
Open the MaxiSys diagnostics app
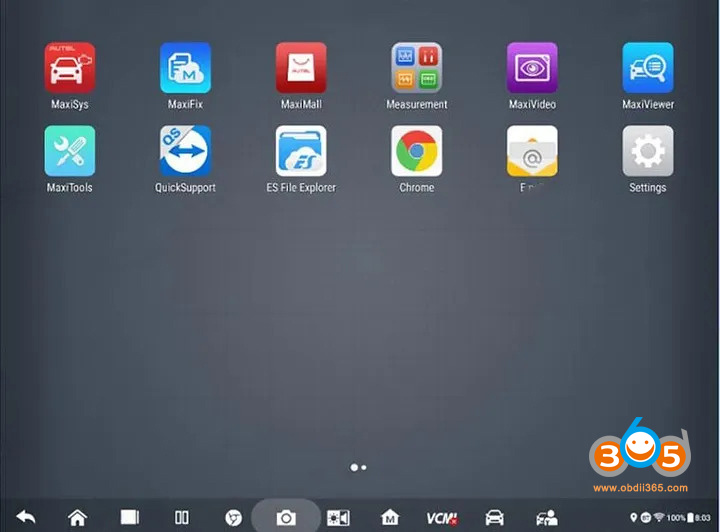[x=70, y=68]
